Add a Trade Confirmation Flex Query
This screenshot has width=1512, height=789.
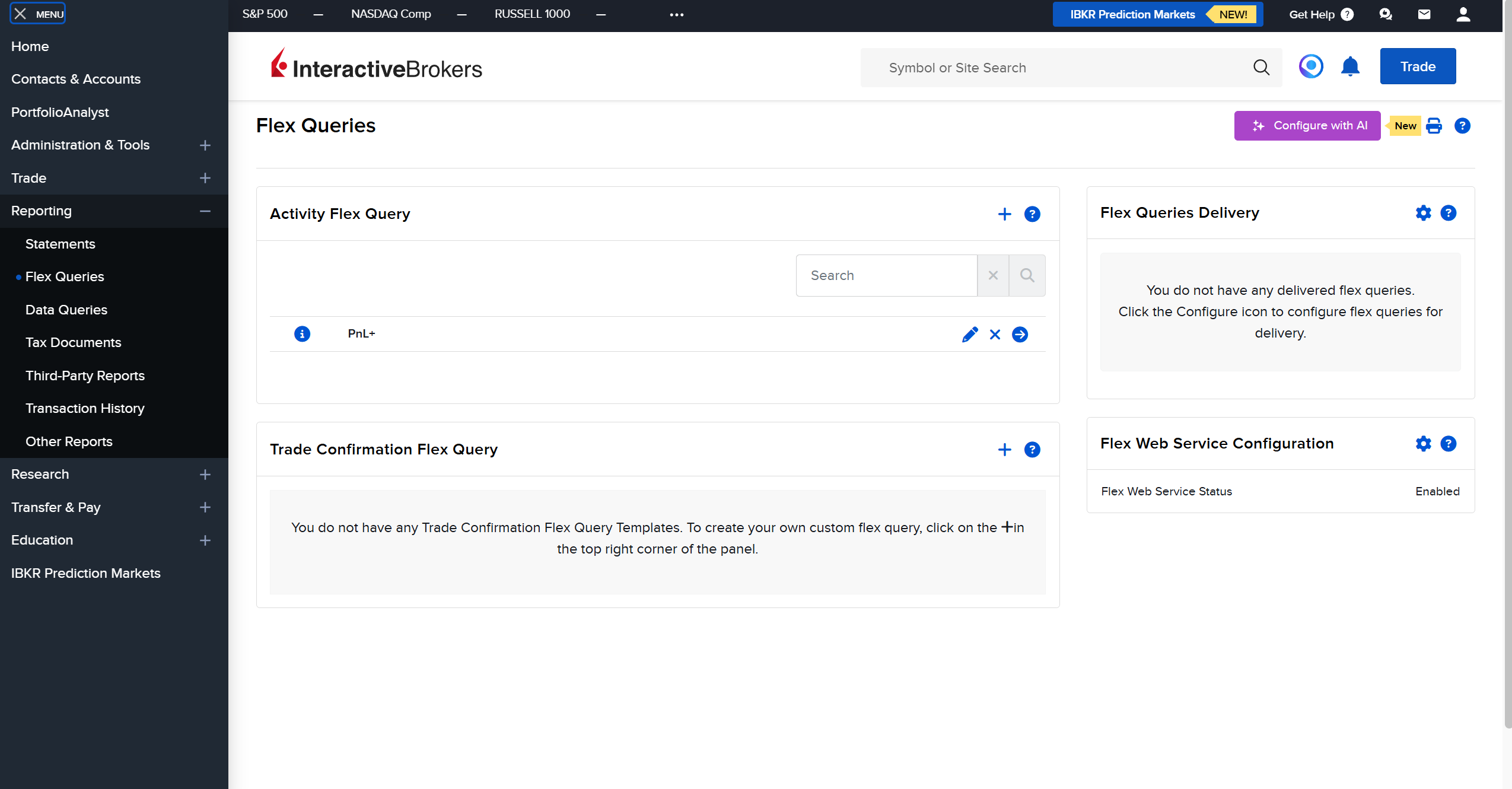point(1005,450)
